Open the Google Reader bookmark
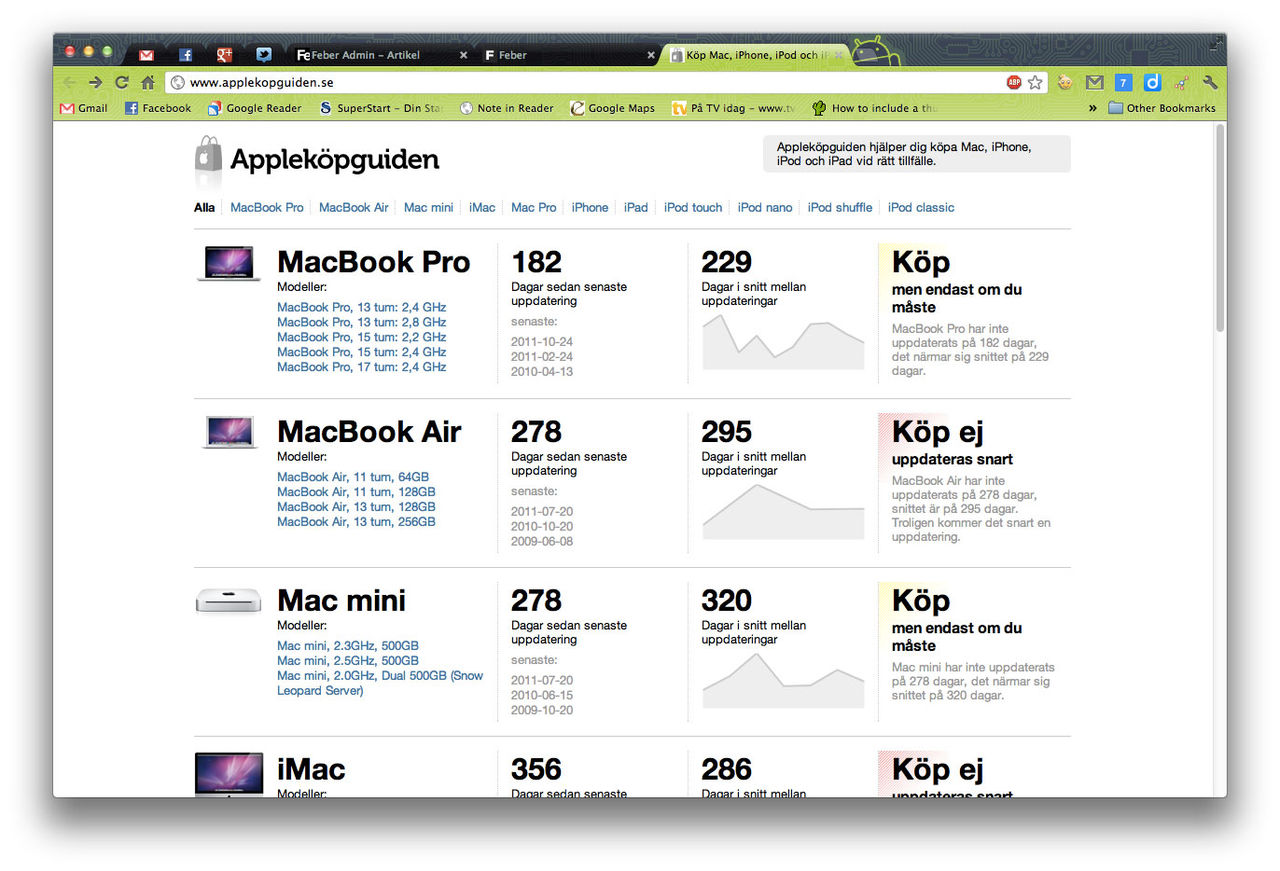Viewport: 1280px width, 871px height. point(255,108)
